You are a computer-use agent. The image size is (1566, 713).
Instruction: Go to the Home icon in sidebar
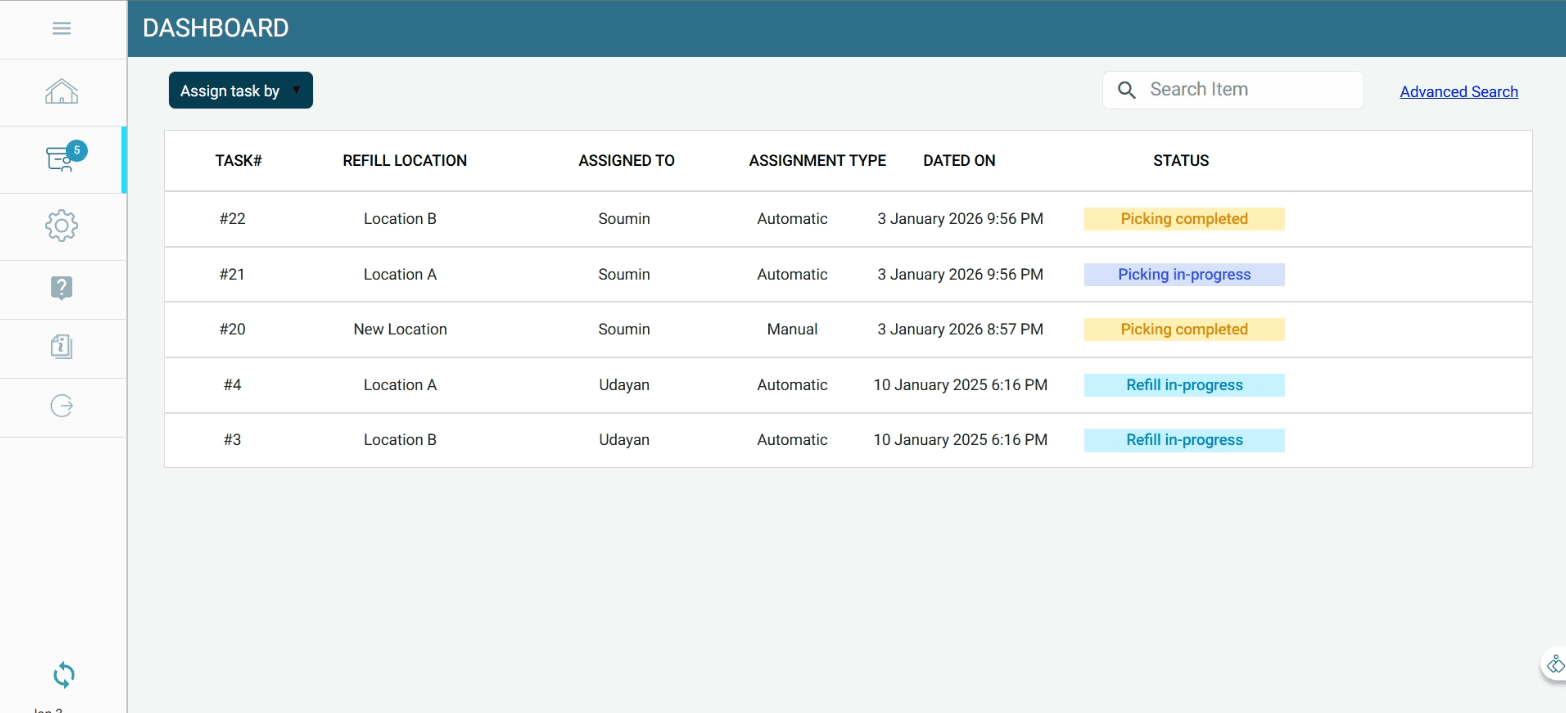click(x=62, y=92)
